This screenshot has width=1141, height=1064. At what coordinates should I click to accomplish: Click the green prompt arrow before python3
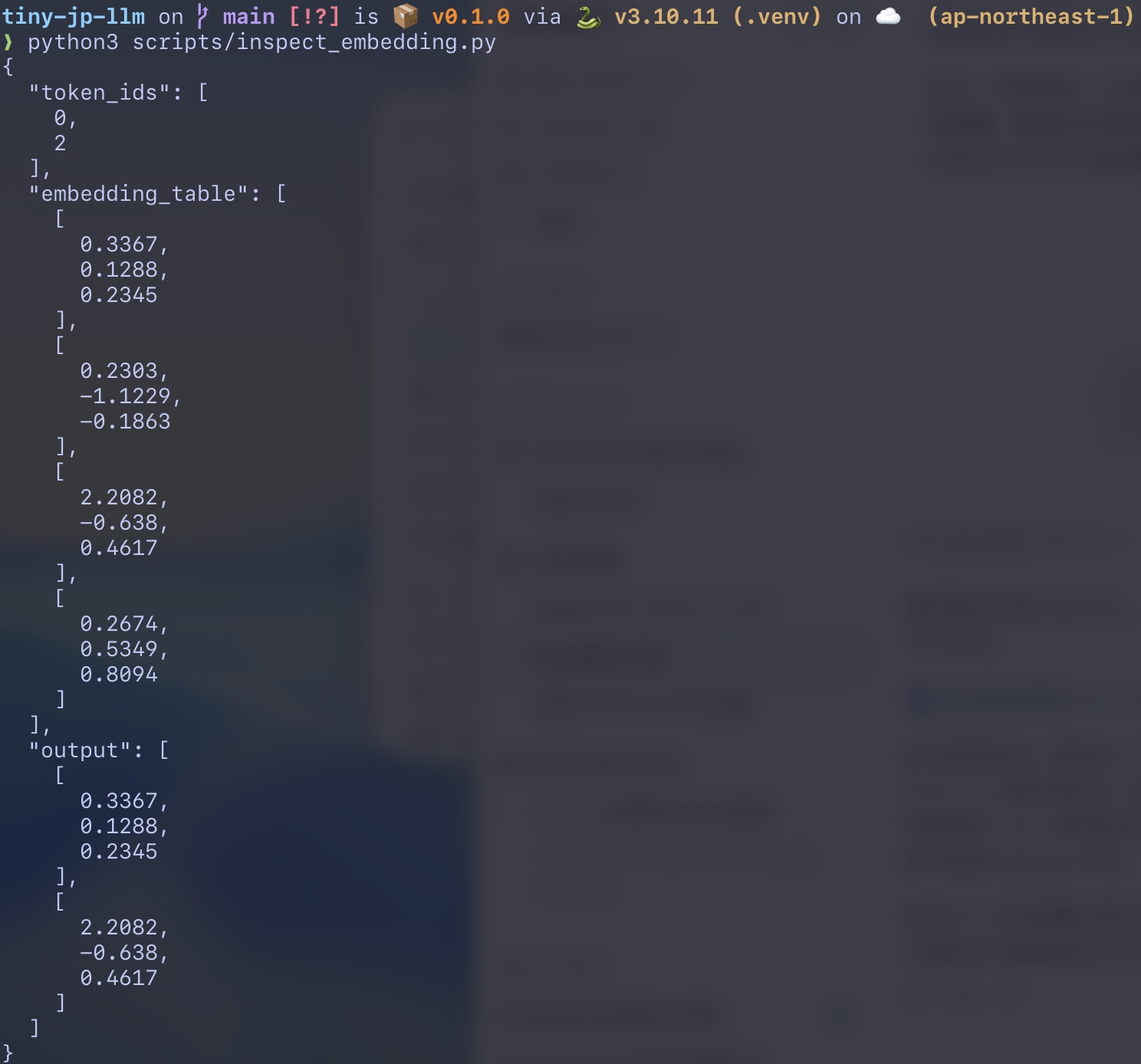coord(8,41)
